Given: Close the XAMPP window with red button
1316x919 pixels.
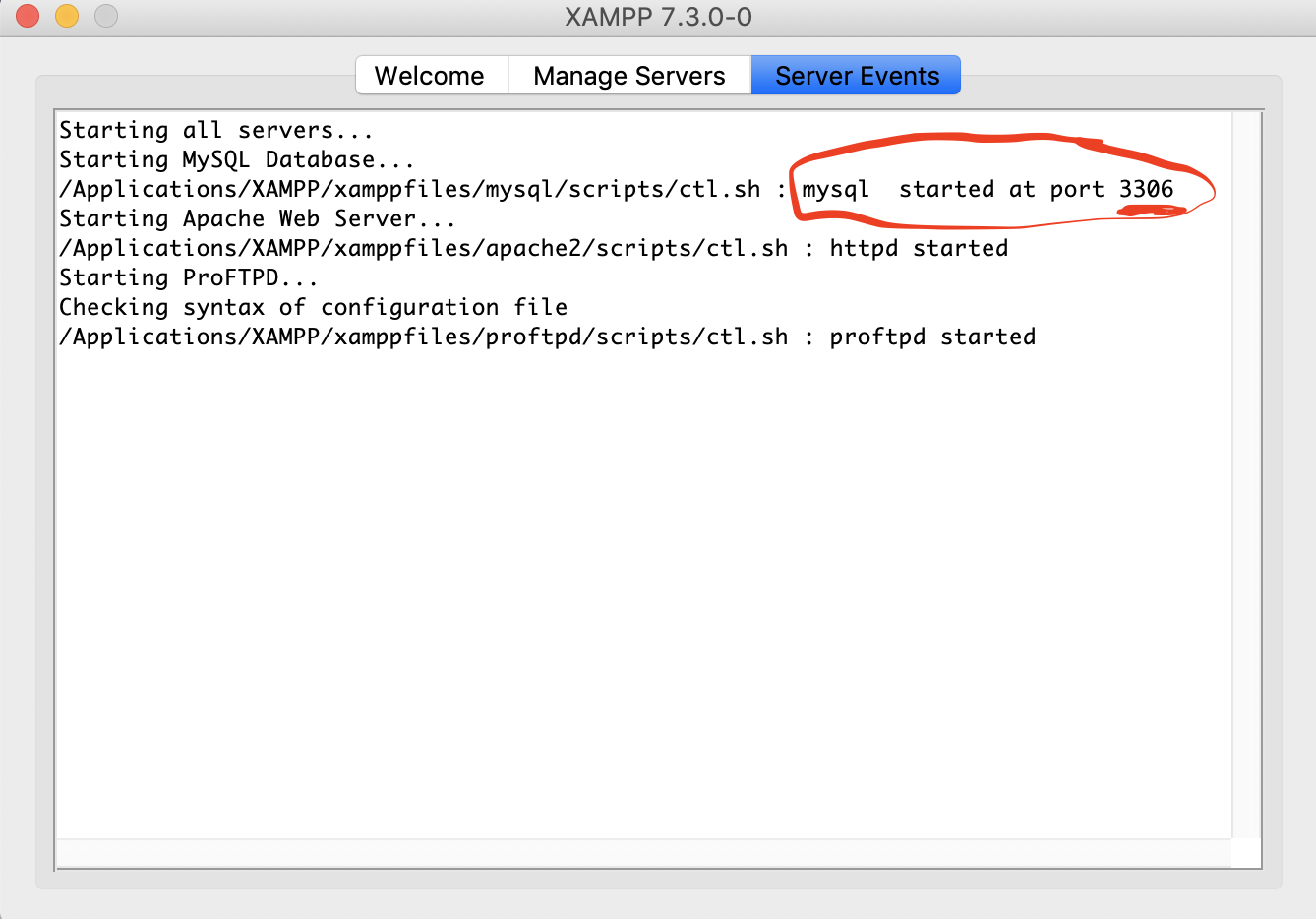Looking at the screenshot, I should [28, 16].
